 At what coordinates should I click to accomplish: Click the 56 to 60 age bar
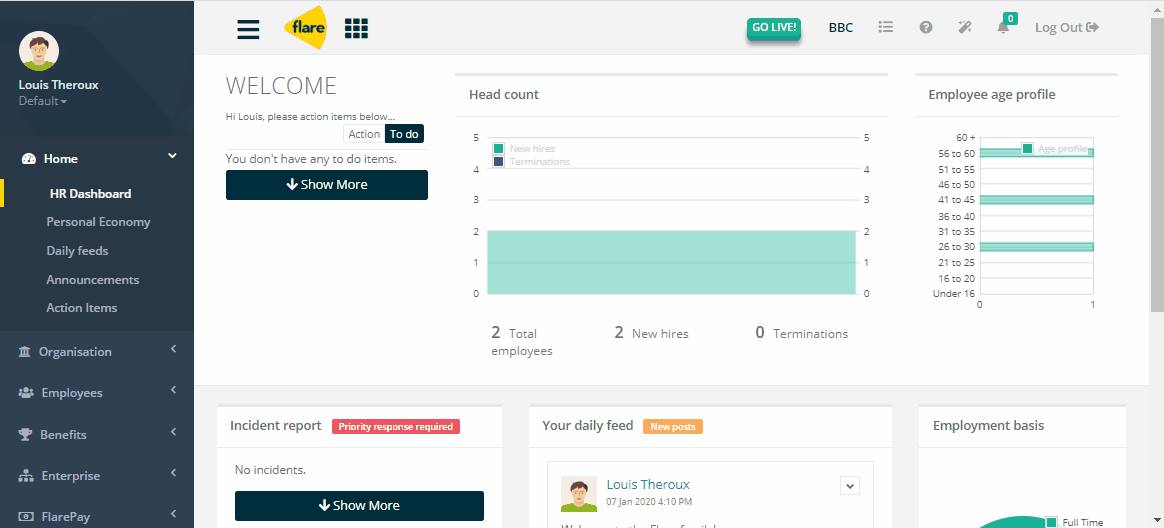tap(1036, 152)
